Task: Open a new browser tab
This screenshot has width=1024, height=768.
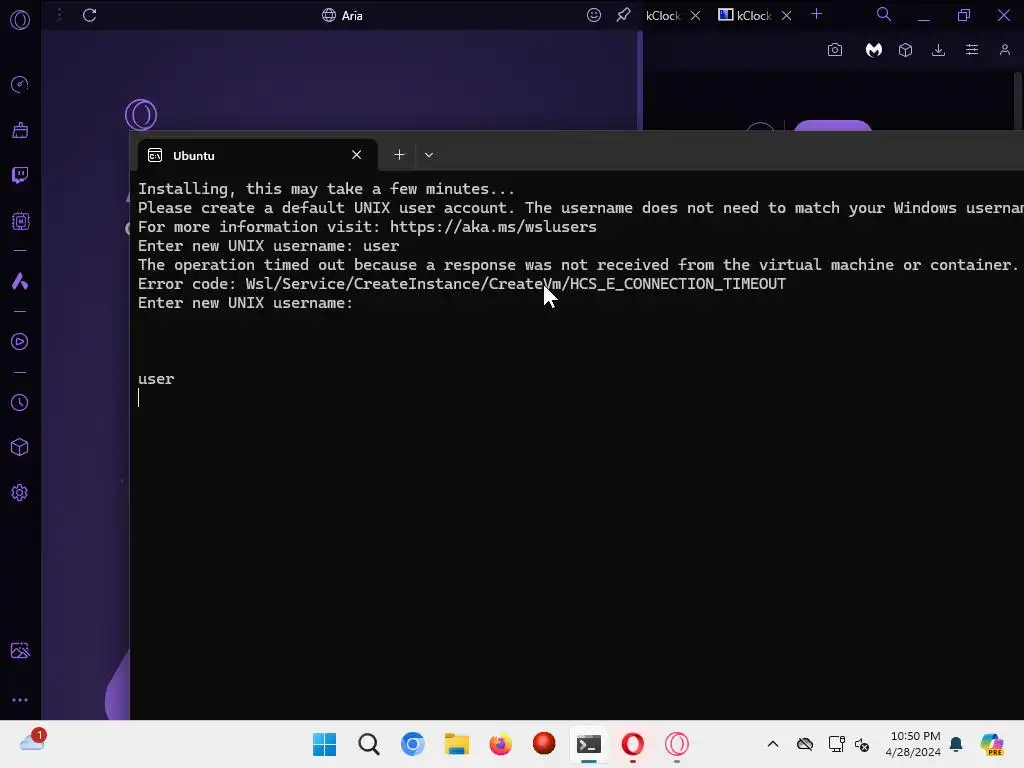Action: tap(816, 14)
